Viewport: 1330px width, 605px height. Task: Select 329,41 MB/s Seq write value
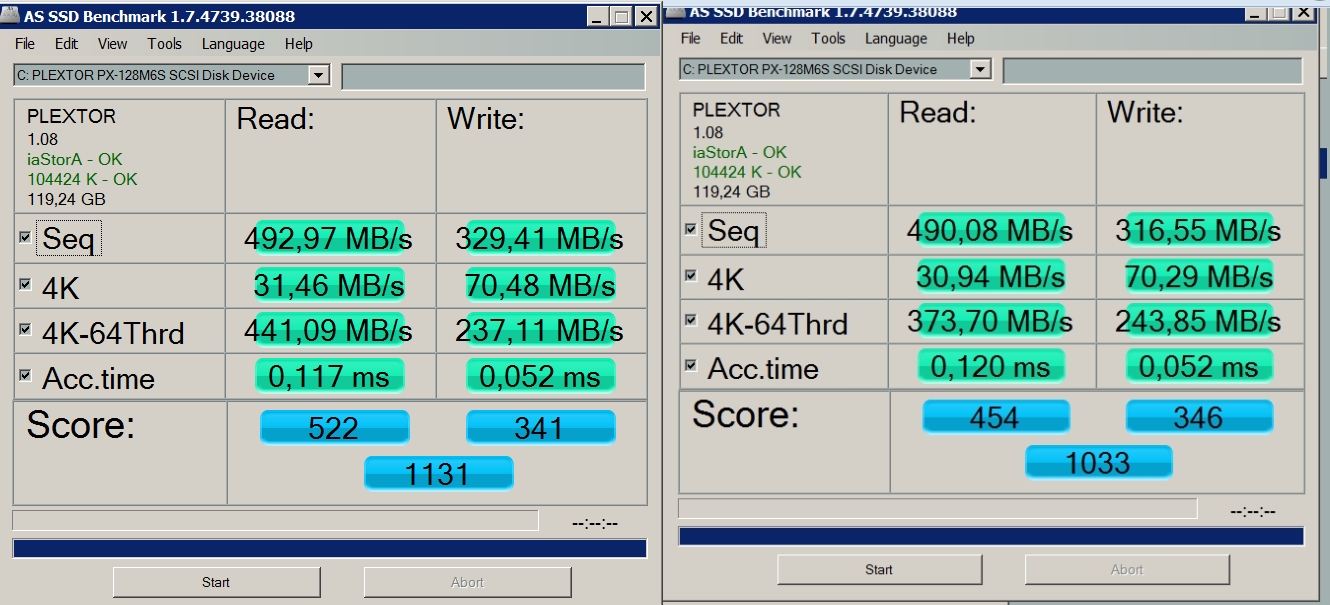(539, 239)
